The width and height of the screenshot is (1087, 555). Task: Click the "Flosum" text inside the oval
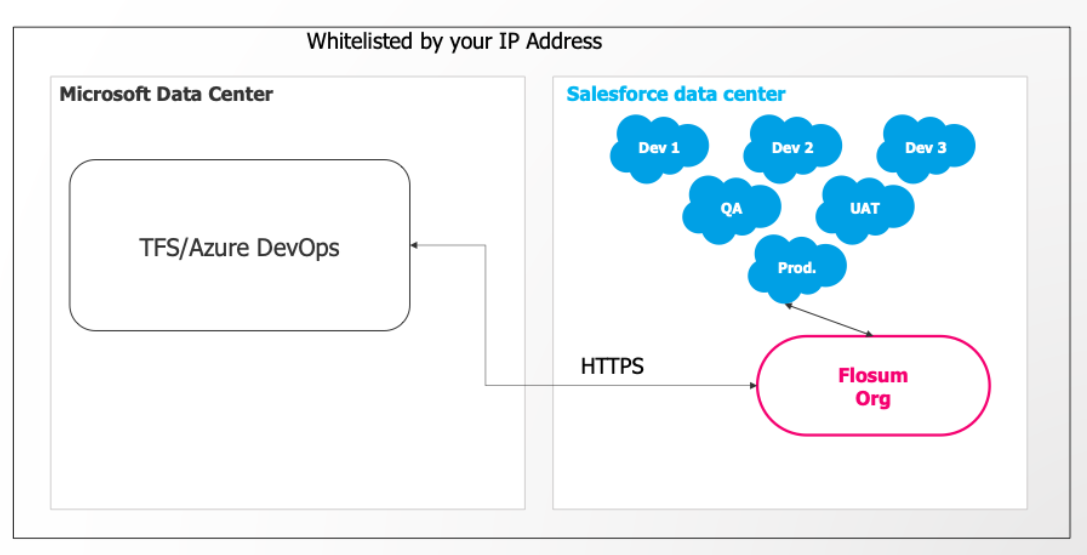point(872,376)
